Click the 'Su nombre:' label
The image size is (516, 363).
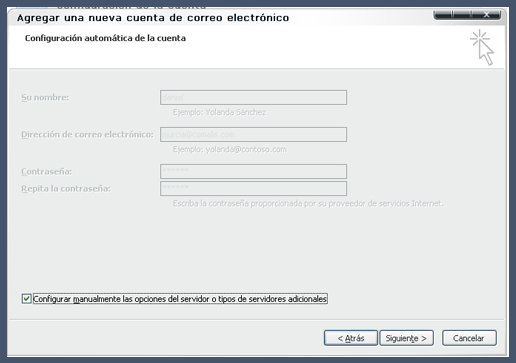pos(45,97)
